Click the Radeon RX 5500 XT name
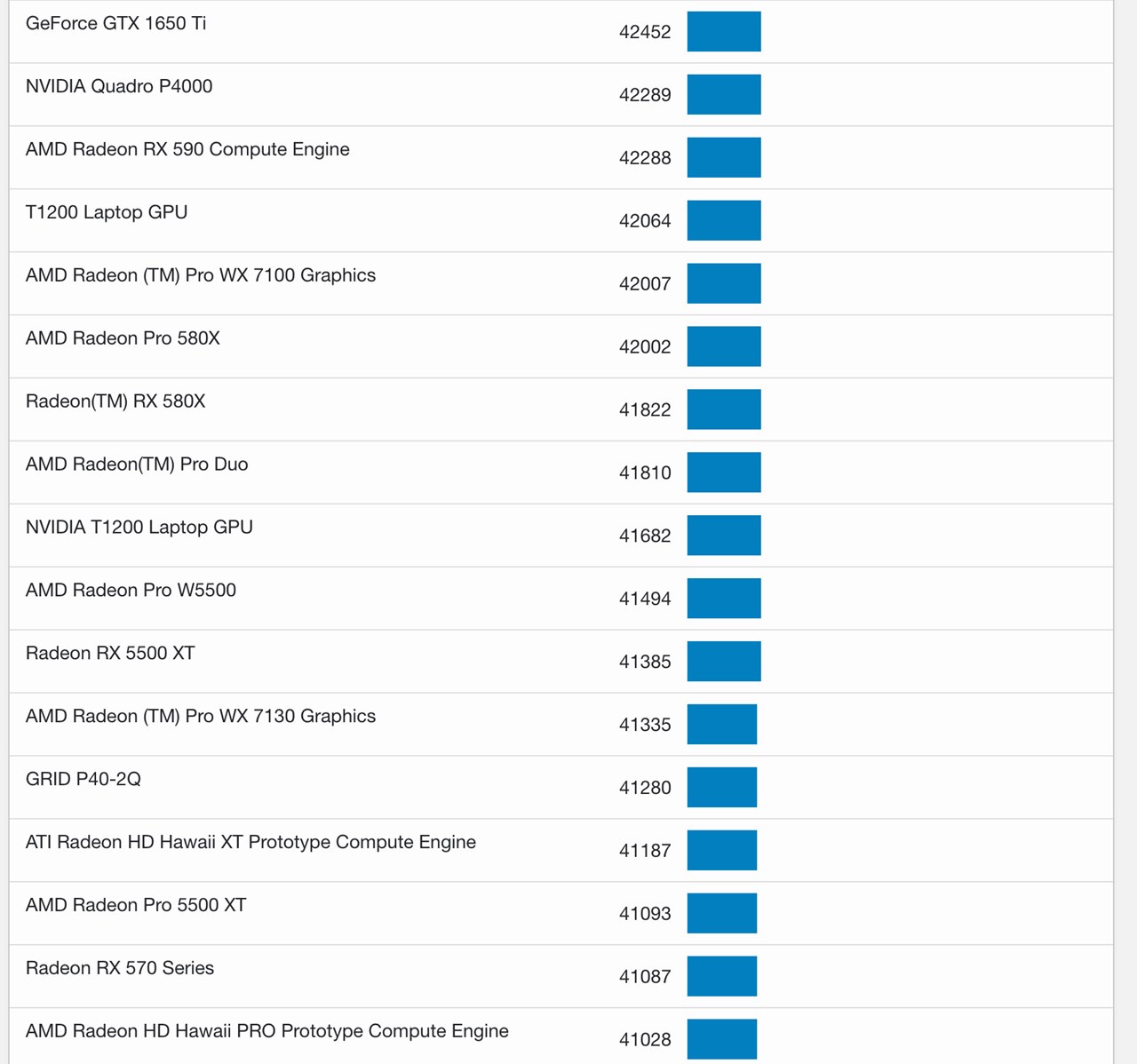Screen dimensions: 1137x1064 [108, 652]
